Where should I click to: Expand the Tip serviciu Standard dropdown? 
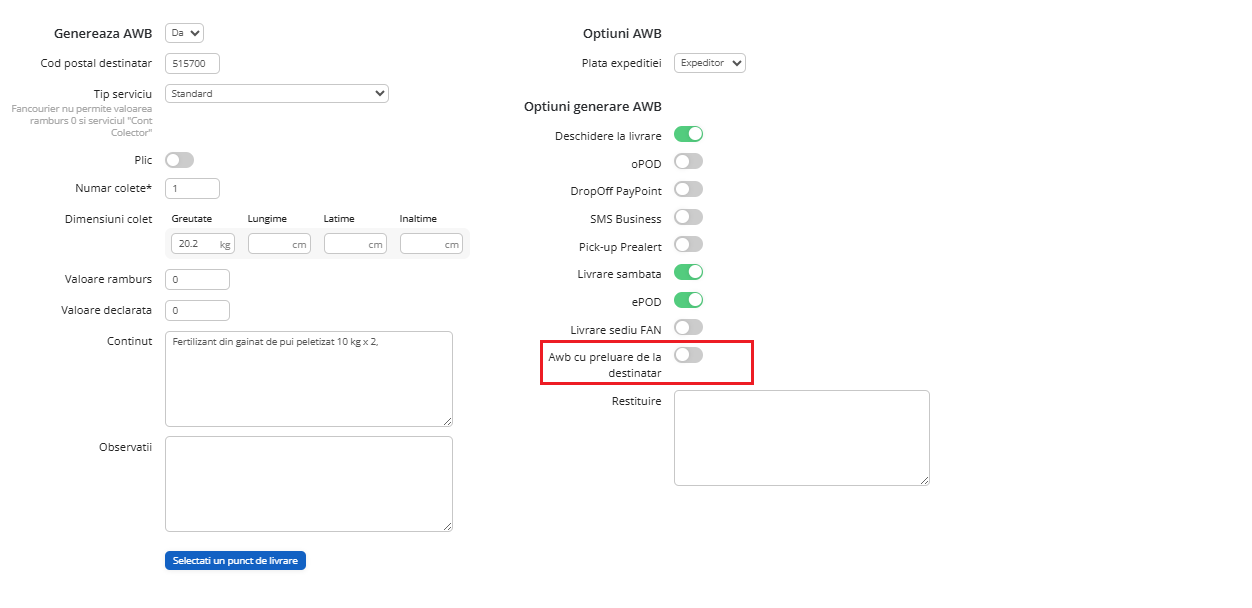pyautogui.click(x=276, y=93)
